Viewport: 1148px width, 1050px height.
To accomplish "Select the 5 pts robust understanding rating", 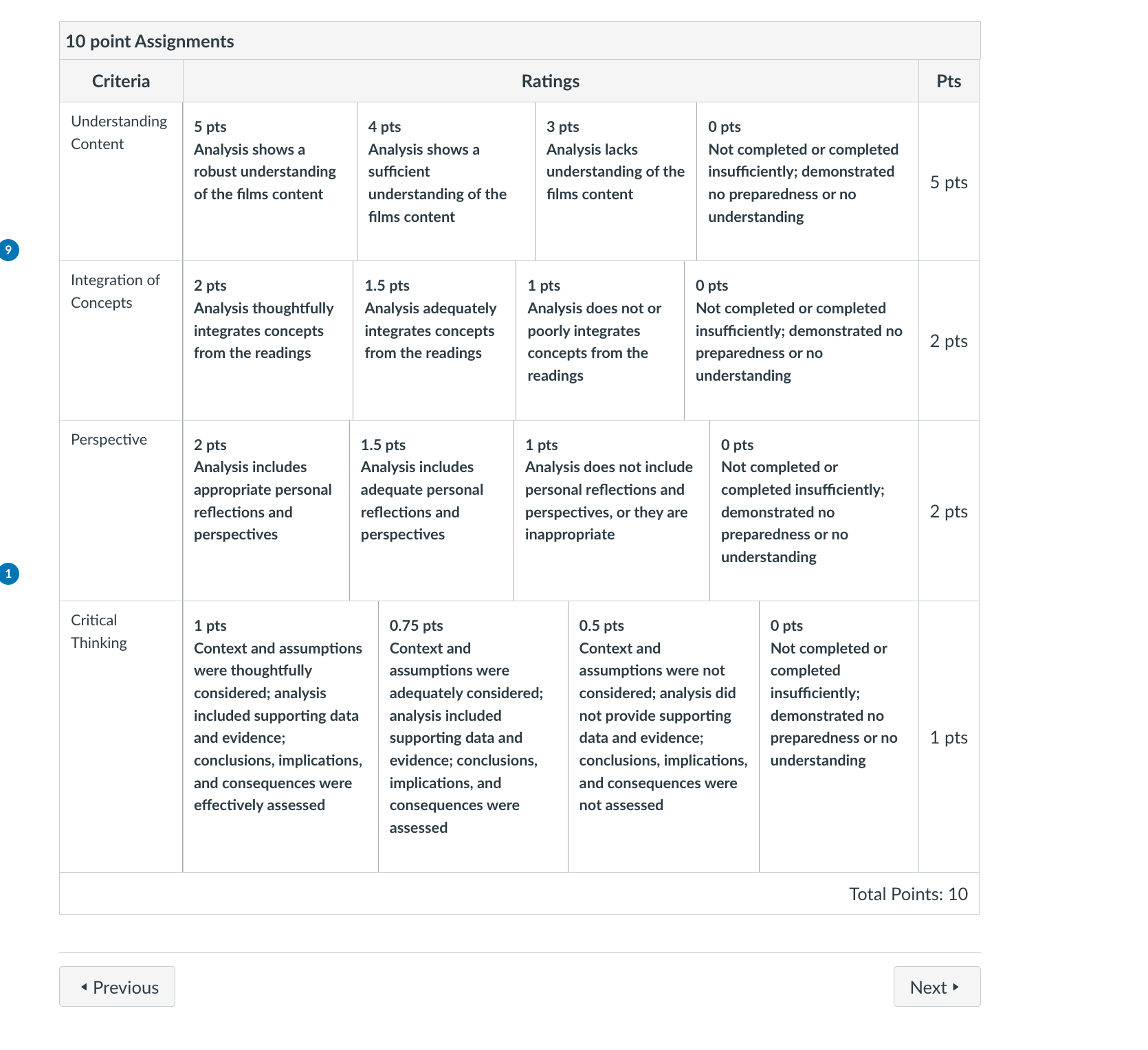I will coord(269,181).
